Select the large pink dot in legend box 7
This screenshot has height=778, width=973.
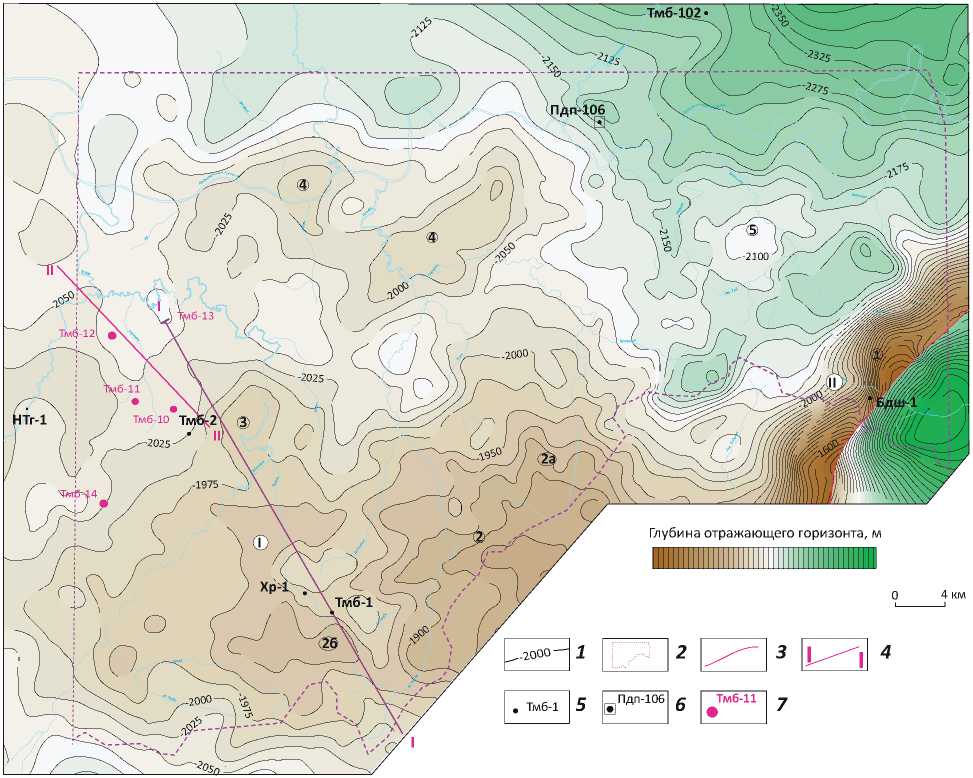pyautogui.click(x=712, y=712)
